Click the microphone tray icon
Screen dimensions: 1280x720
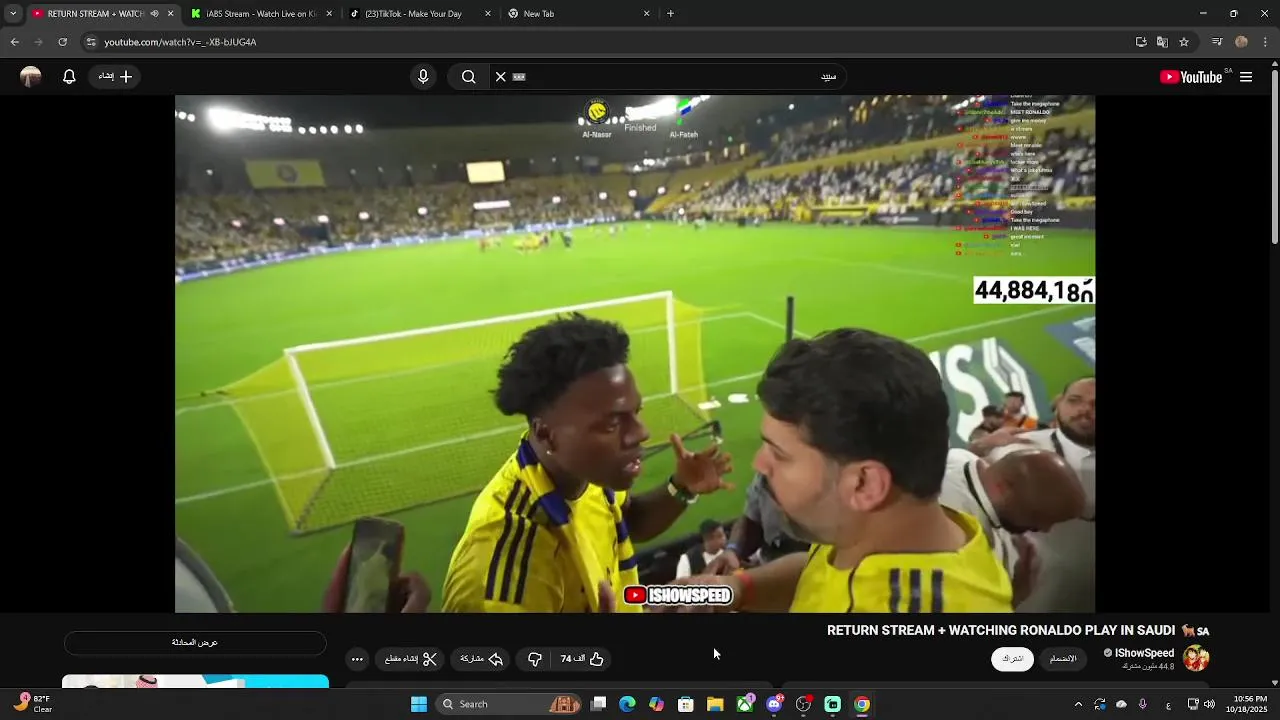click(x=1142, y=704)
